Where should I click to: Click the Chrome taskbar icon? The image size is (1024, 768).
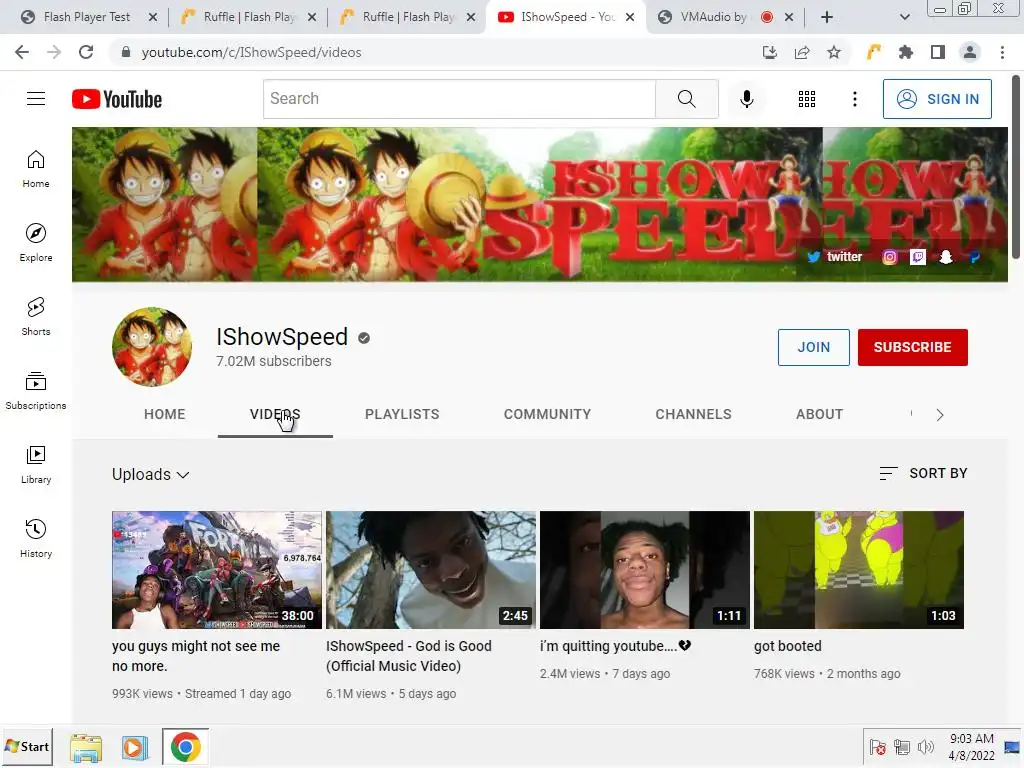185,747
